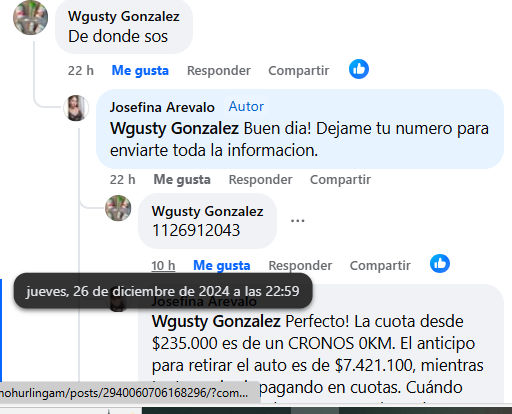The image size is (512, 414).
Task: Open Josefina Arevalo author name link
Action: pos(162,107)
